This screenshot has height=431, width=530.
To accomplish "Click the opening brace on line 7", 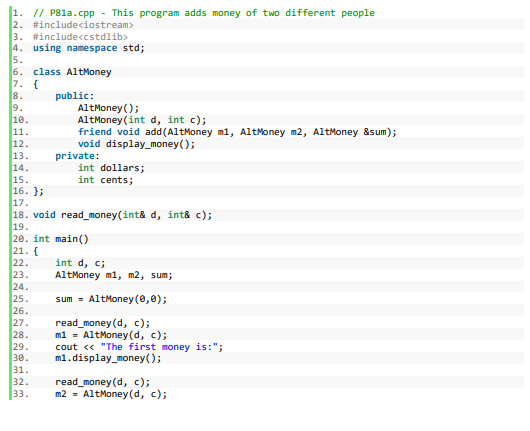I will click(x=35, y=84).
